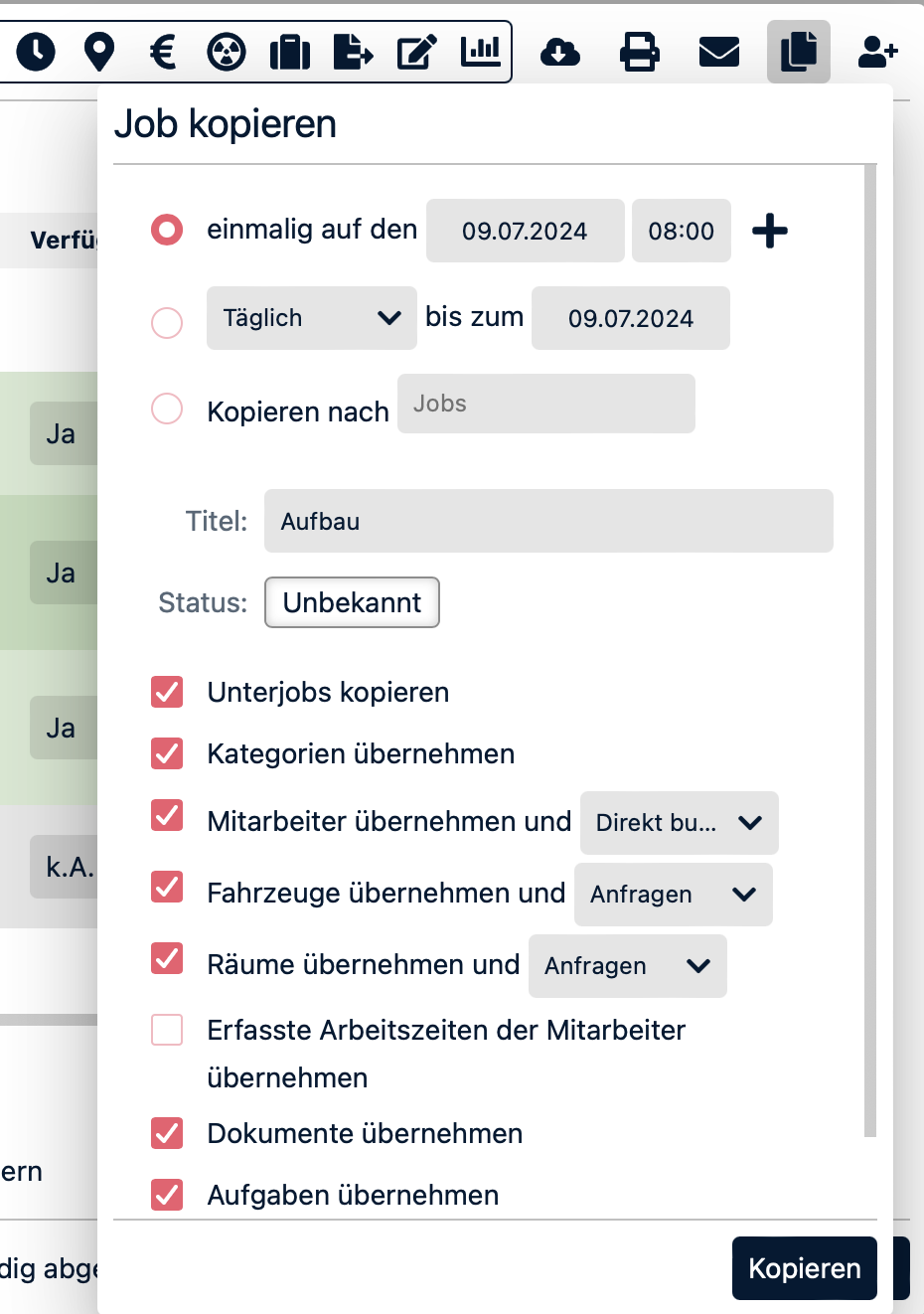
Task: Enable 'Erfasste Arbeitszeiten der Mitarbeiter übernehmen' checkbox
Action: tap(167, 1030)
